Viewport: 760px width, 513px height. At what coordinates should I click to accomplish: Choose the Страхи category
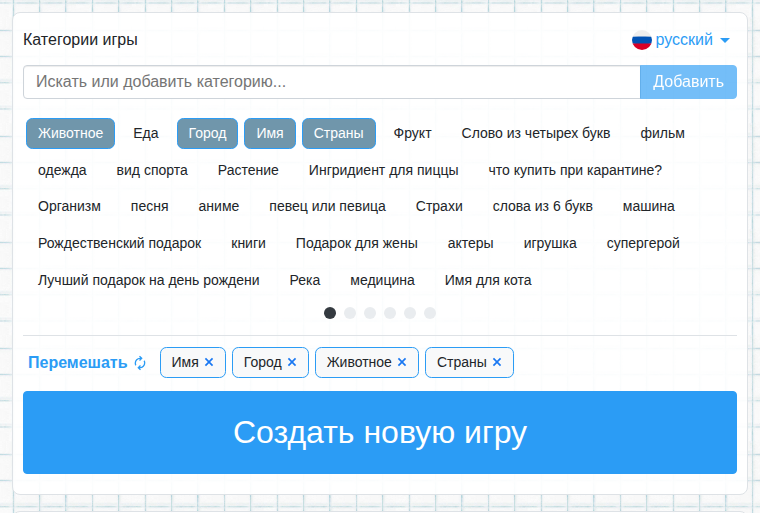[439, 207]
